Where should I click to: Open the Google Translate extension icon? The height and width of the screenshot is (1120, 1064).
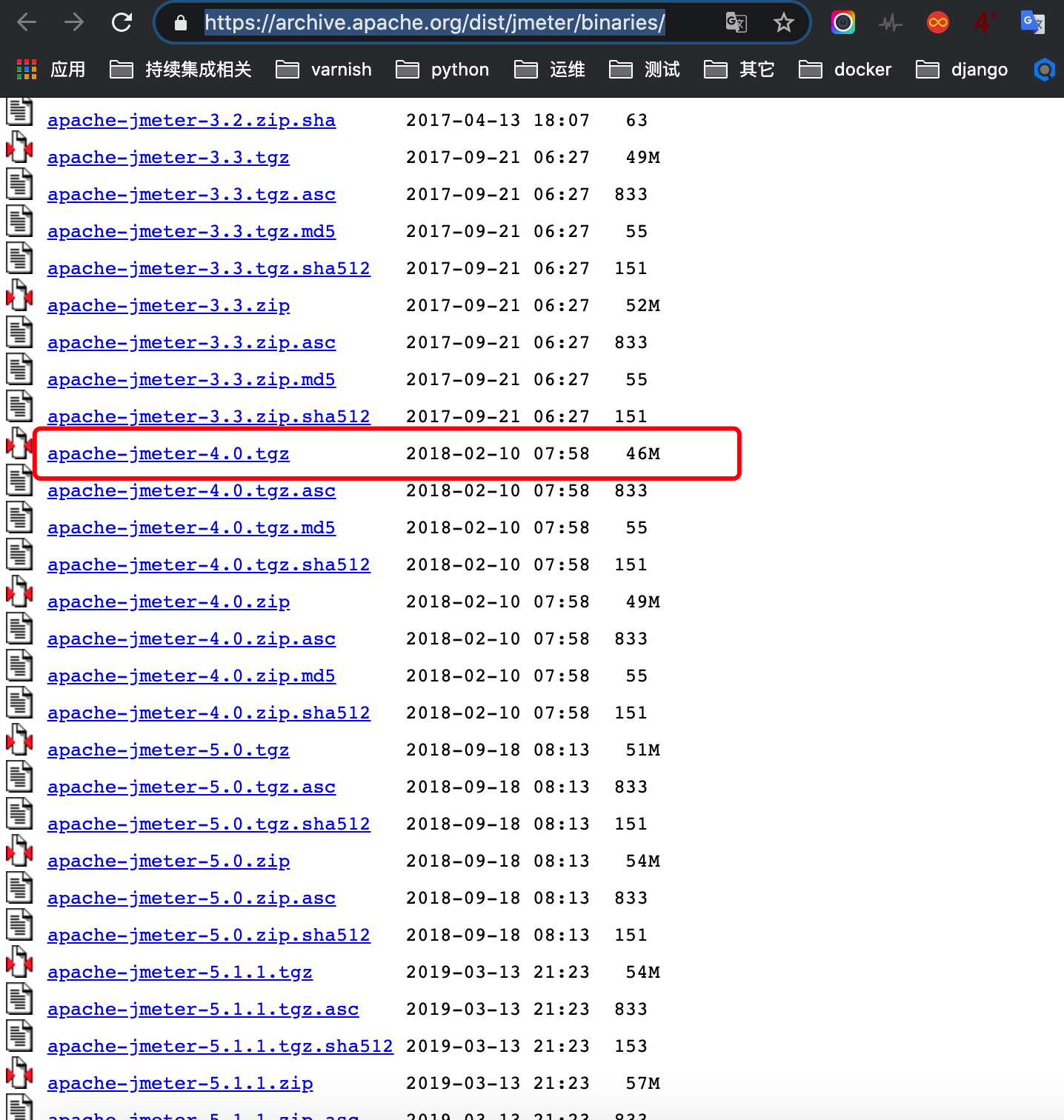(x=1032, y=22)
